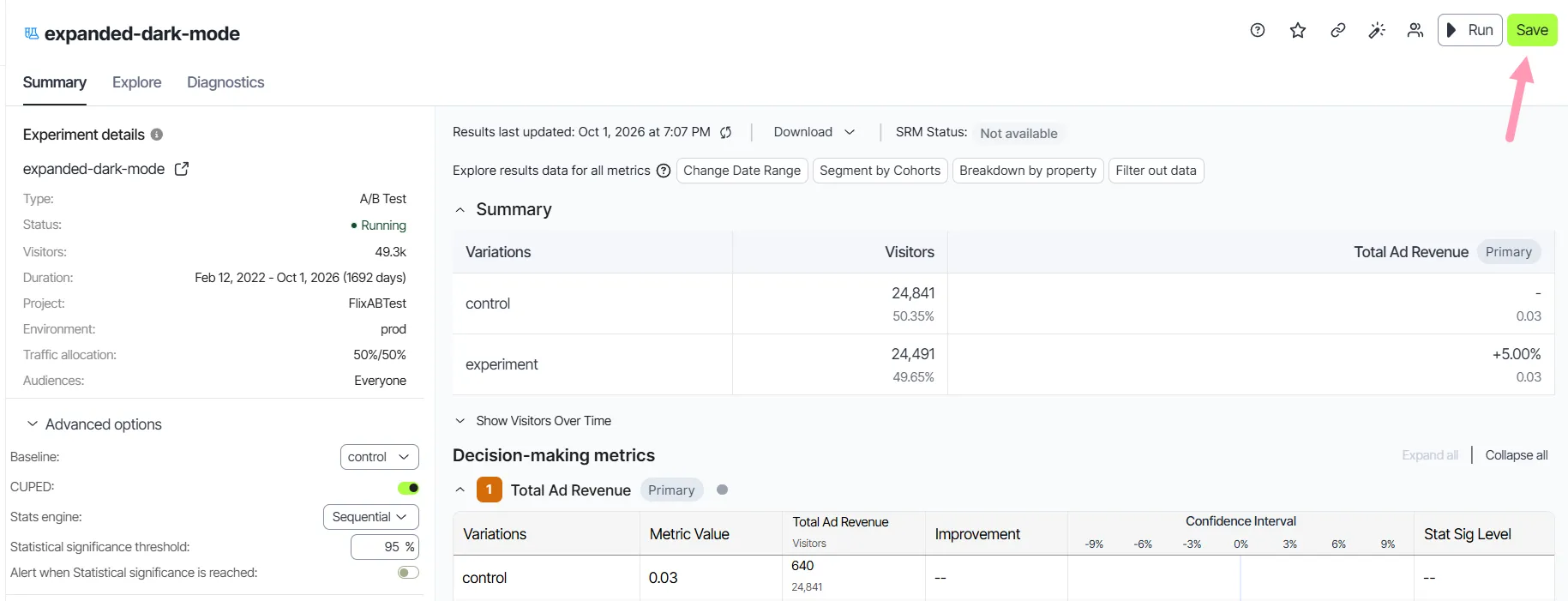The height and width of the screenshot is (601, 1568).
Task: Click the '49.3k' visitors value
Action: (x=390, y=252)
